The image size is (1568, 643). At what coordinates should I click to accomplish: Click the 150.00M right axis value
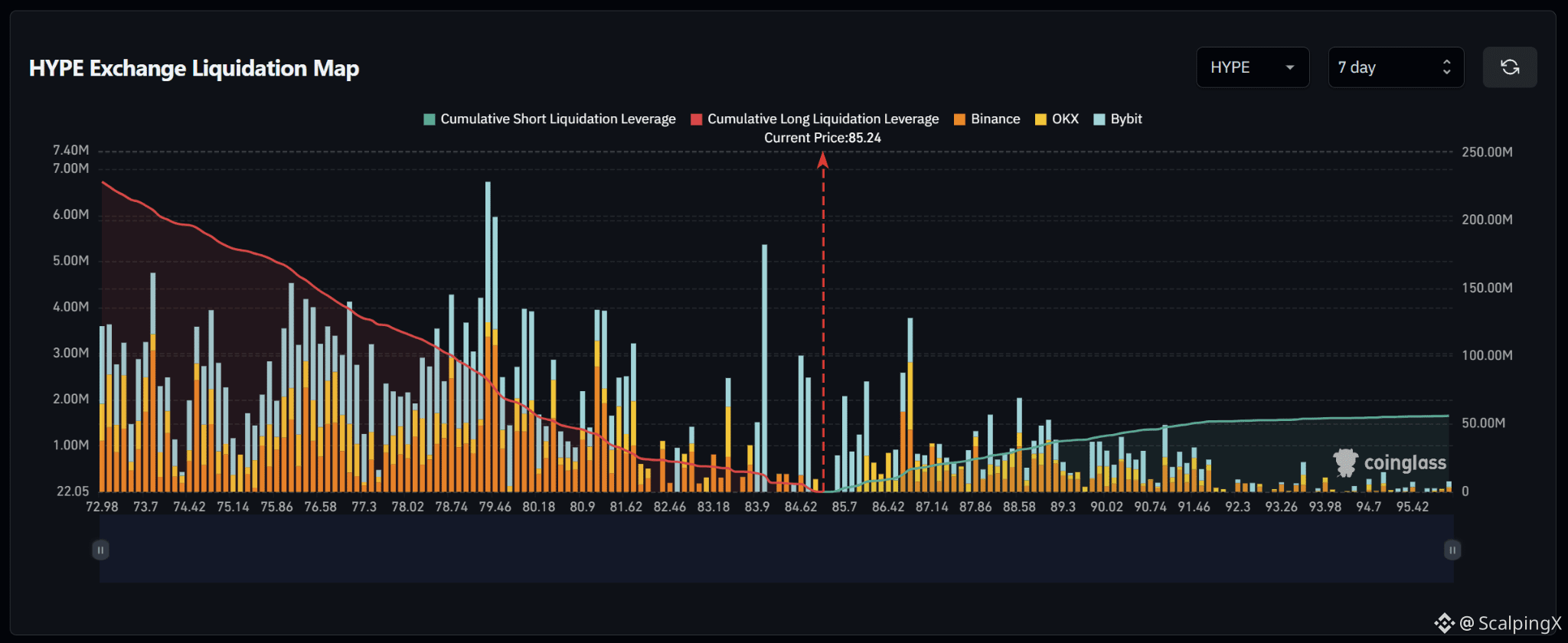(x=1487, y=288)
